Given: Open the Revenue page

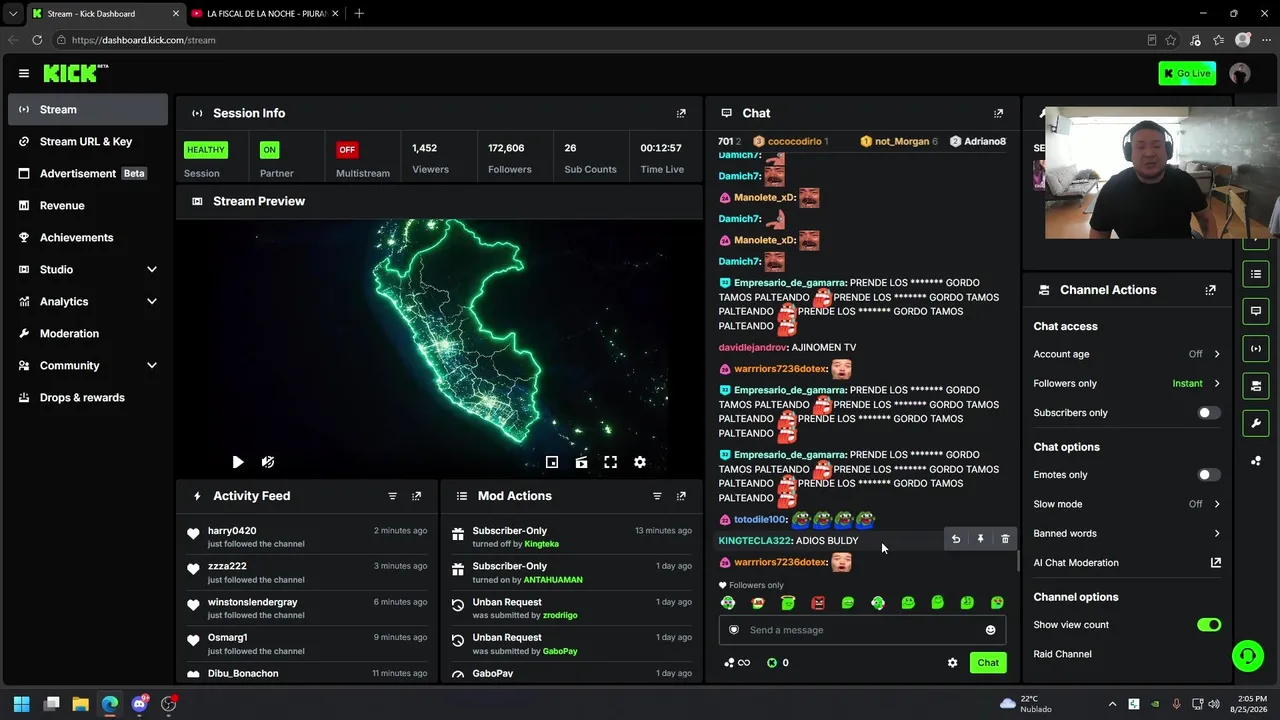Looking at the screenshot, I should [88, 205].
